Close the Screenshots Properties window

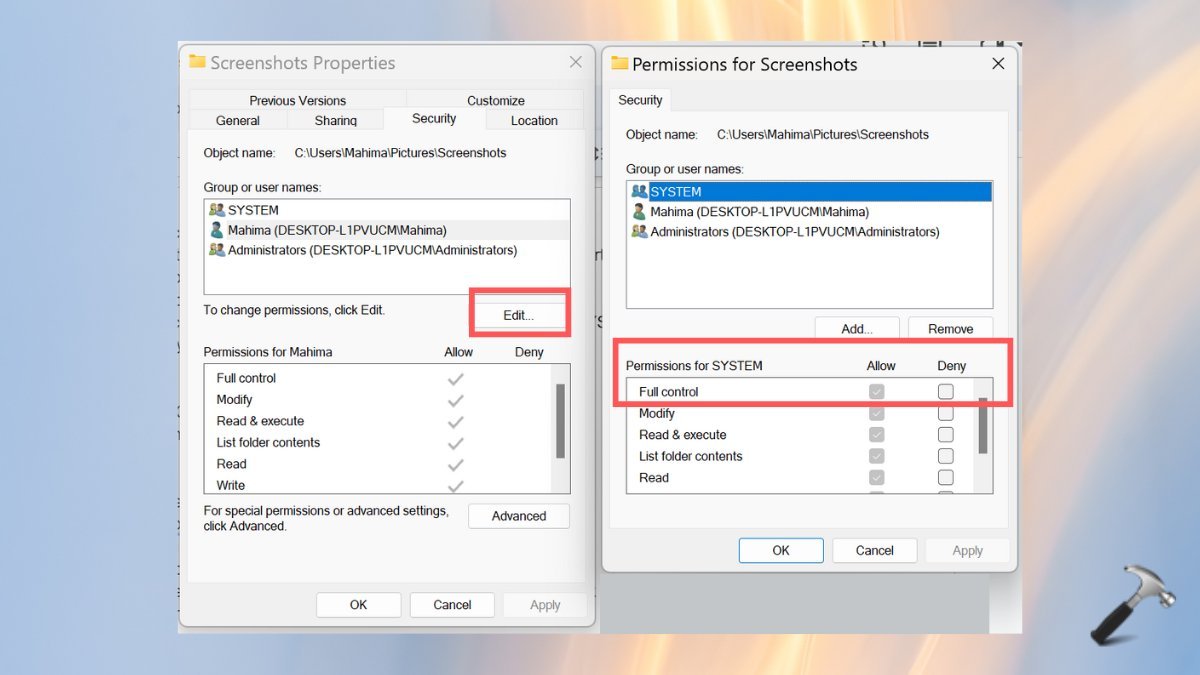click(x=576, y=62)
